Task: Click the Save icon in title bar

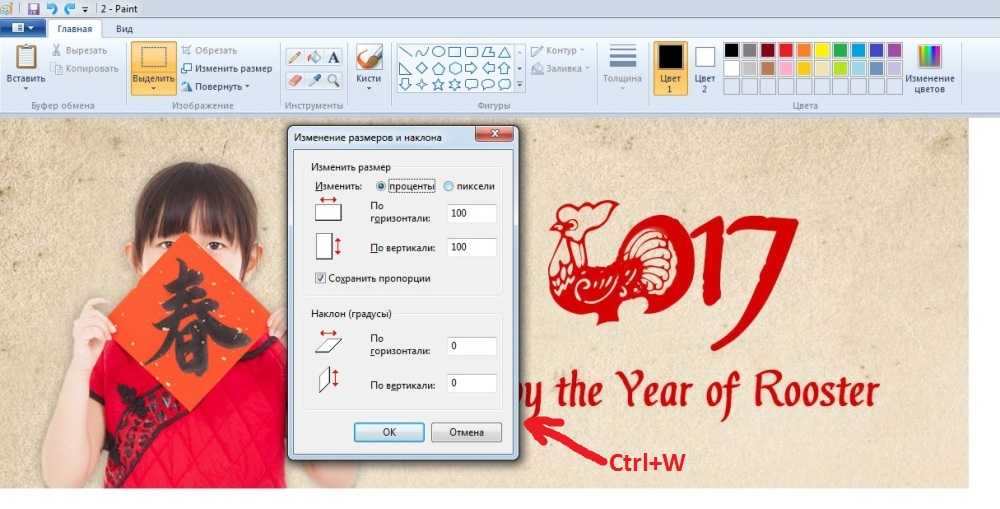Action: (x=34, y=8)
